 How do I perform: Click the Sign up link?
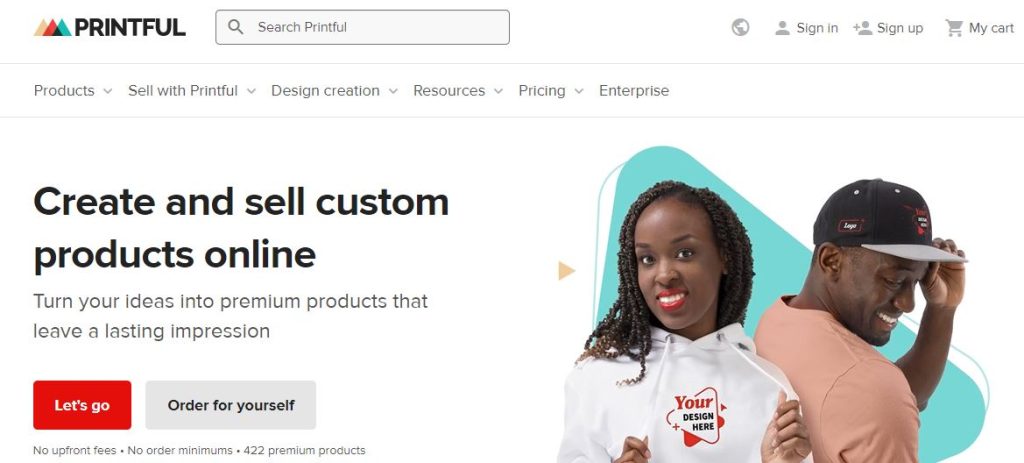click(x=900, y=28)
